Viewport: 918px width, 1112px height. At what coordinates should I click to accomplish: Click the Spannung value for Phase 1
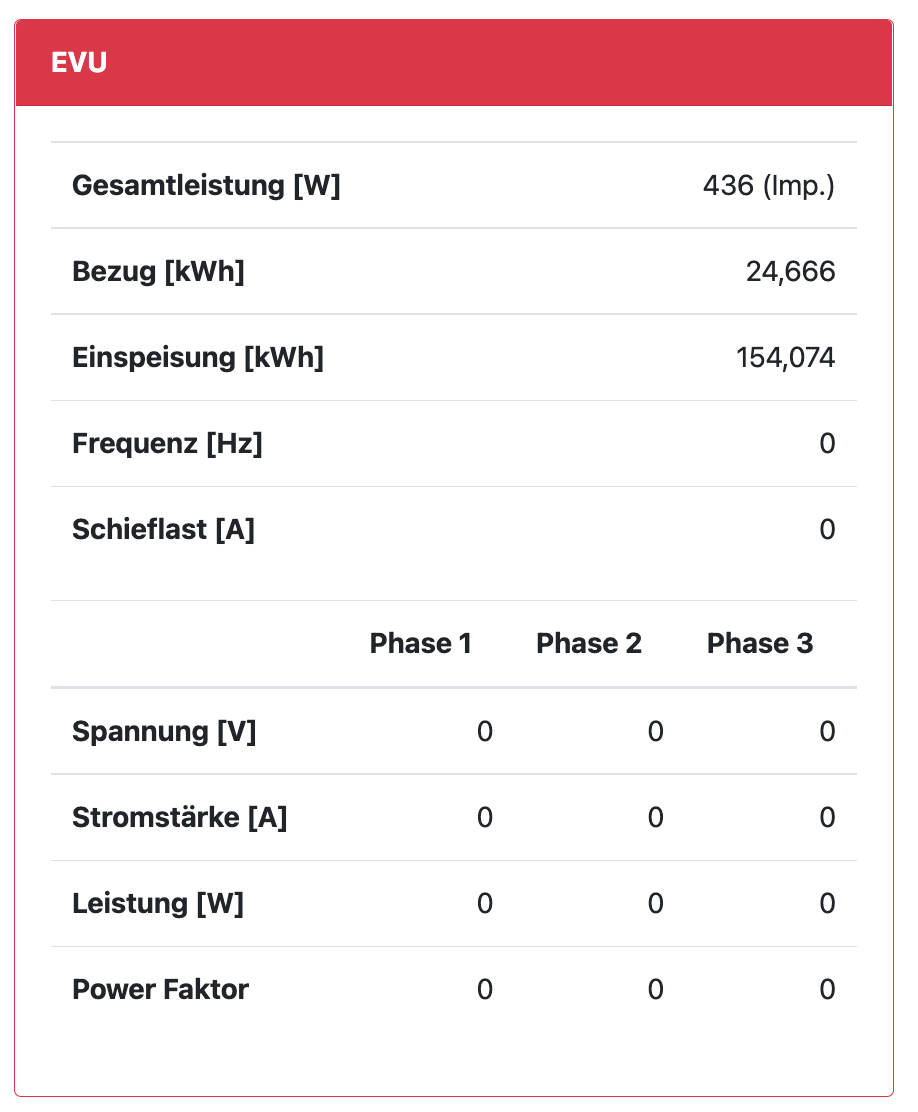(484, 732)
